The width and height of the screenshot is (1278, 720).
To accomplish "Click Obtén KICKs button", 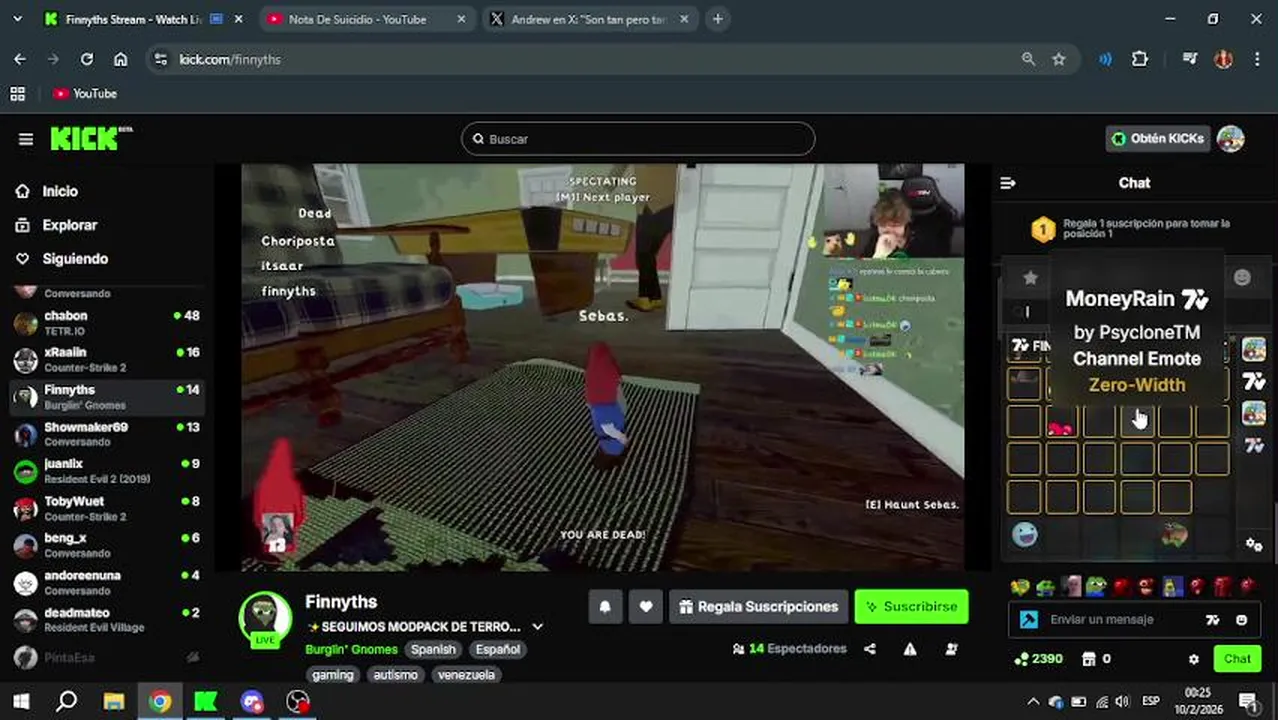I will (1158, 139).
